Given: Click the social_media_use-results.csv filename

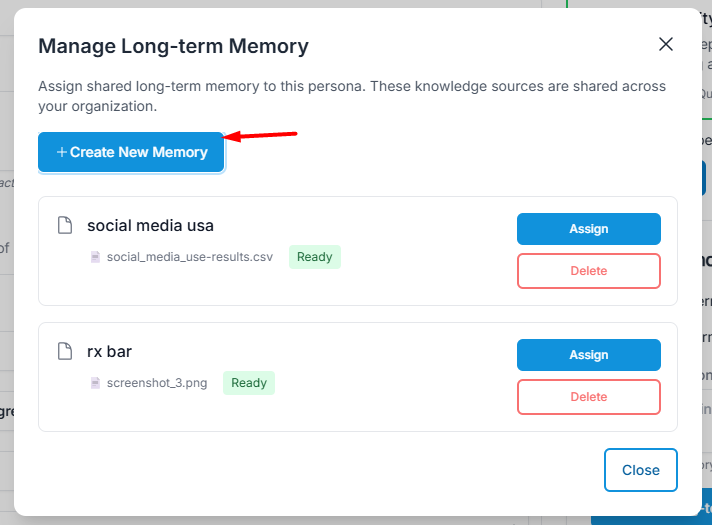Looking at the screenshot, I should click(x=189, y=257).
